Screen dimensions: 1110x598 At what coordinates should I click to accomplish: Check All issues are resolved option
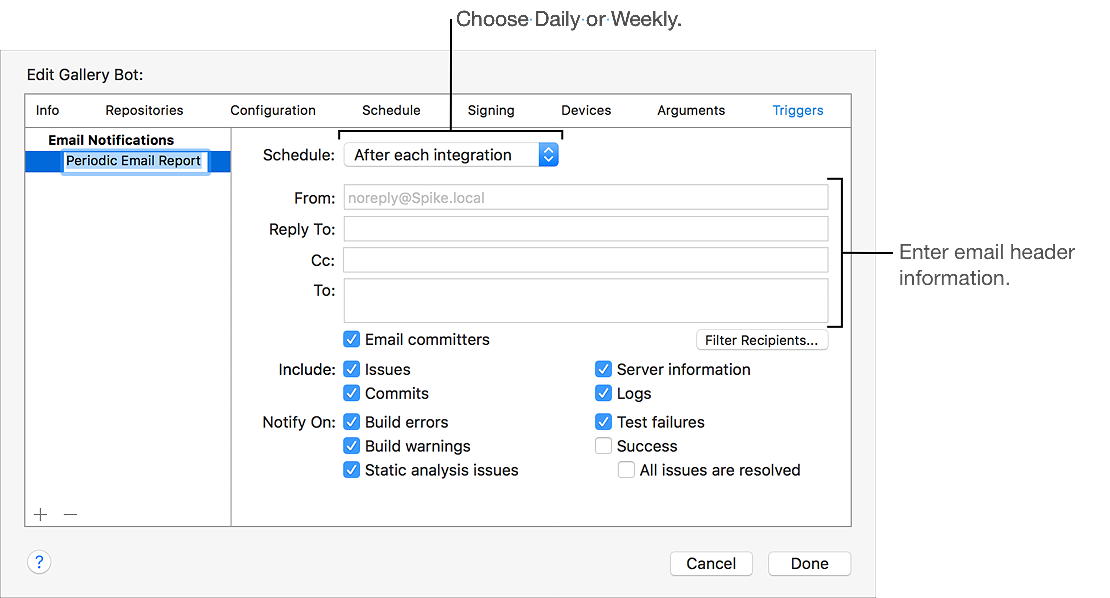pyautogui.click(x=626, y=470)
